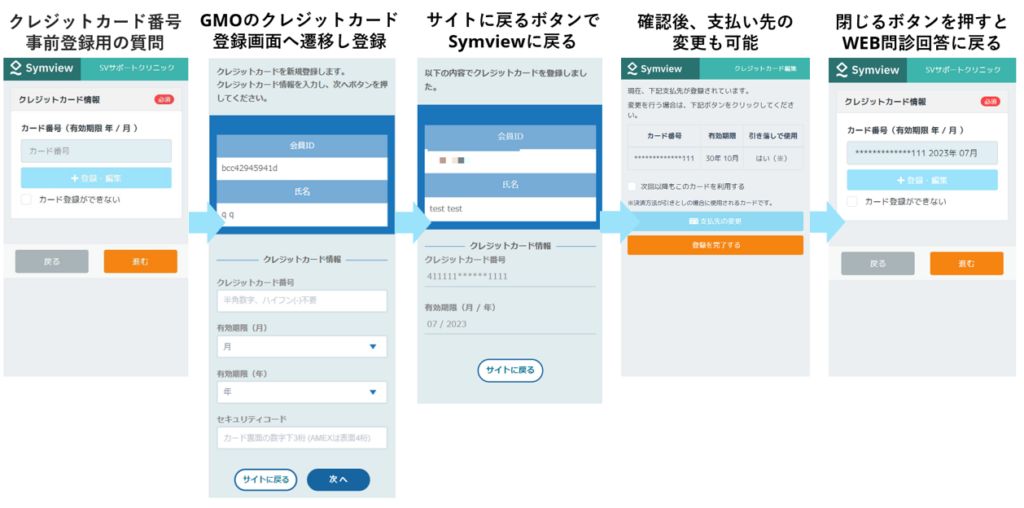
Task: Click the red 必須 badge in the first screen
Action: 164,100
